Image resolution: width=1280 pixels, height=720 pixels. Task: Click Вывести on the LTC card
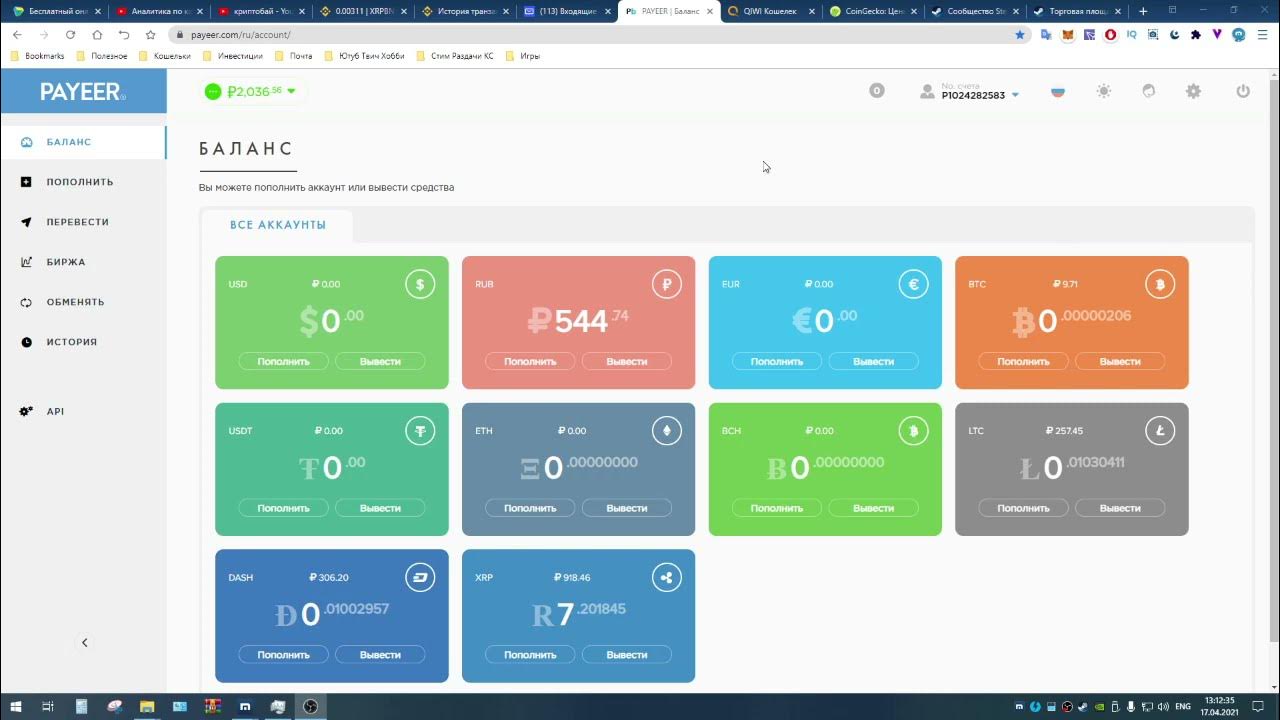[1120, 508]
